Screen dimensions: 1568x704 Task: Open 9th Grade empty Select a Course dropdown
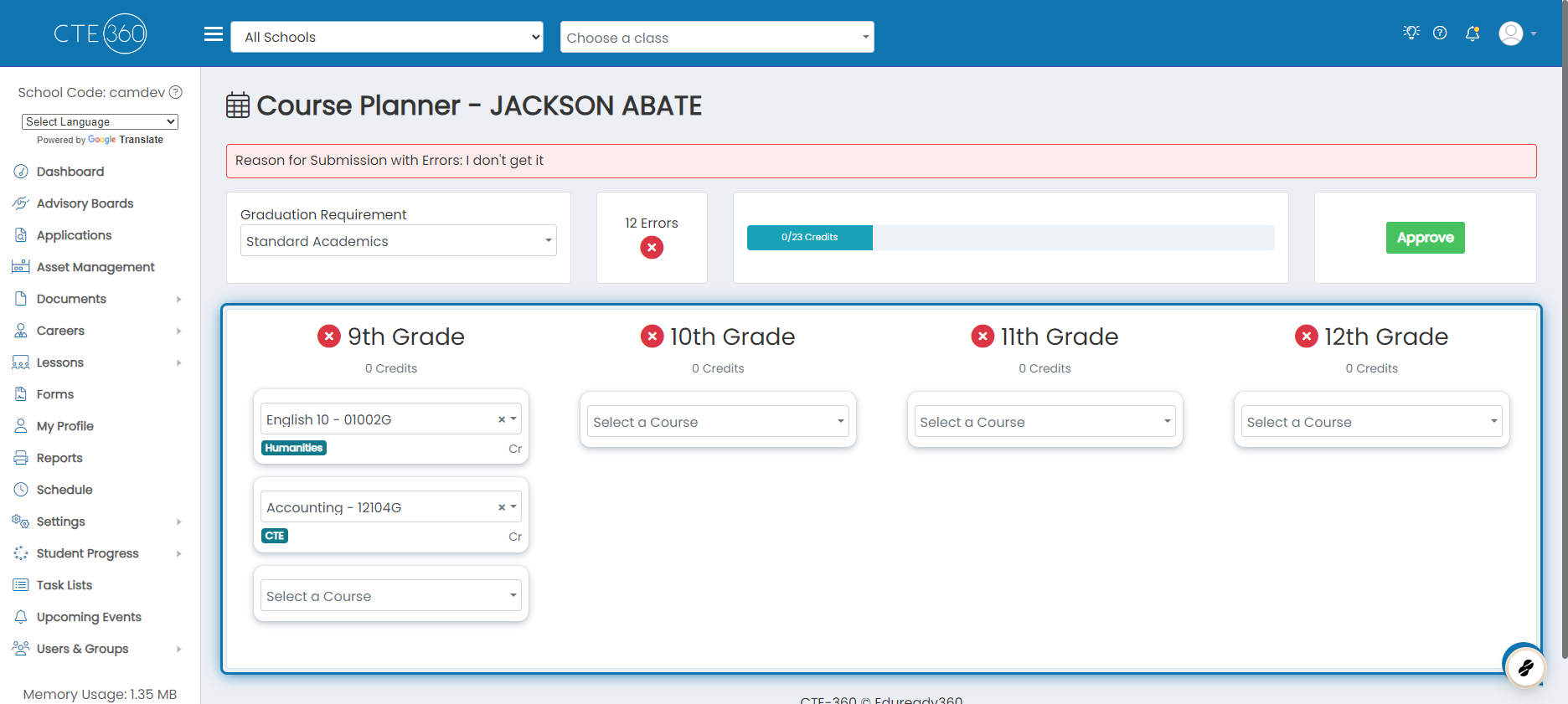point(391,595)
